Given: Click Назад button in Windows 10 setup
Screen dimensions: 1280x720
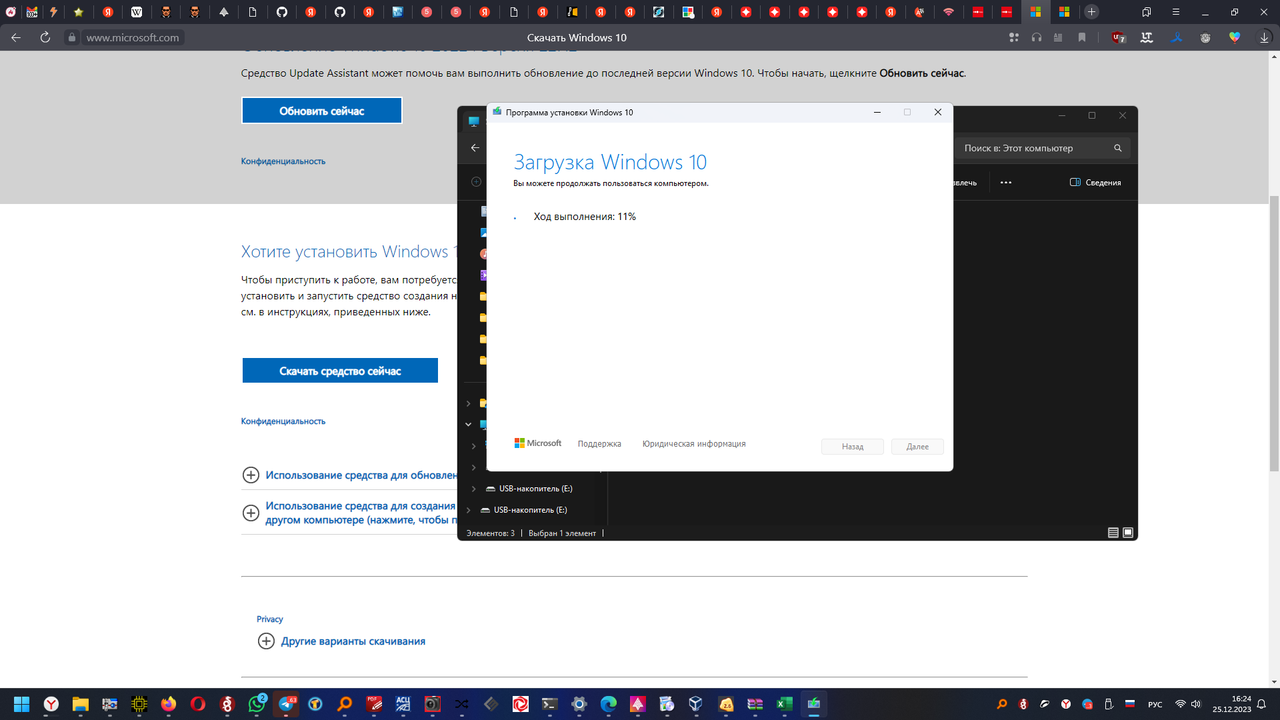Looking at the screenshot, I should 852,447.
